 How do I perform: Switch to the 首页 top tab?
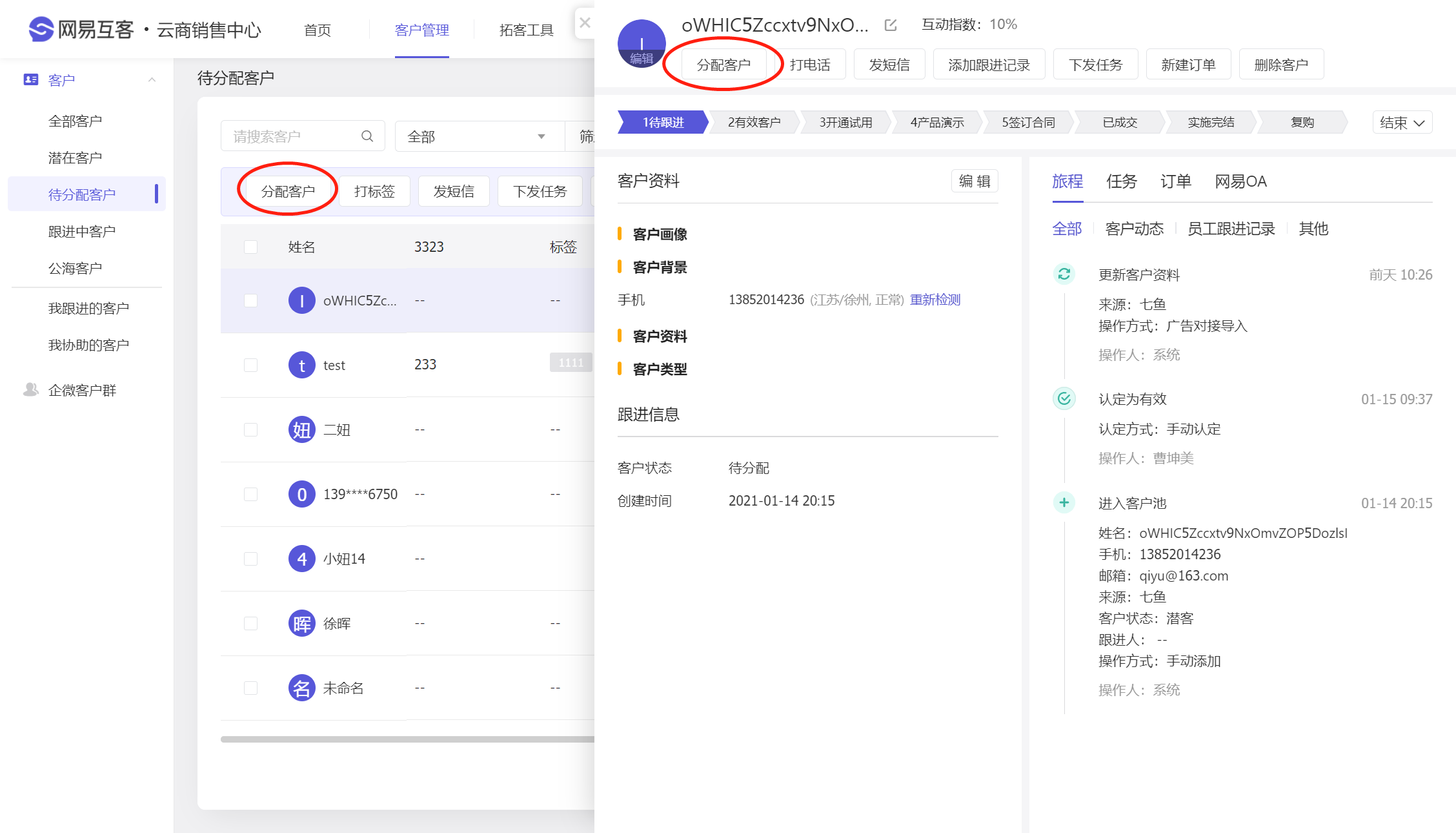[317, 30]
